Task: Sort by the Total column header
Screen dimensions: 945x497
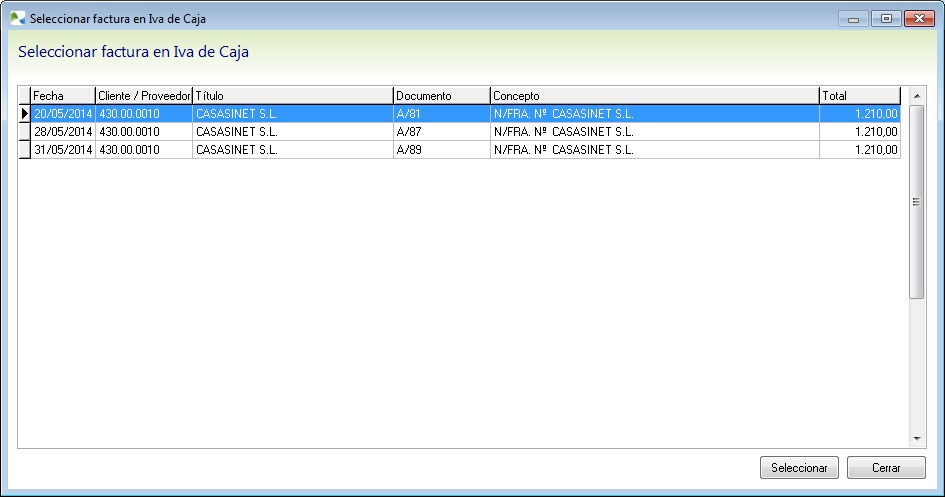Action: coord(859,96)
